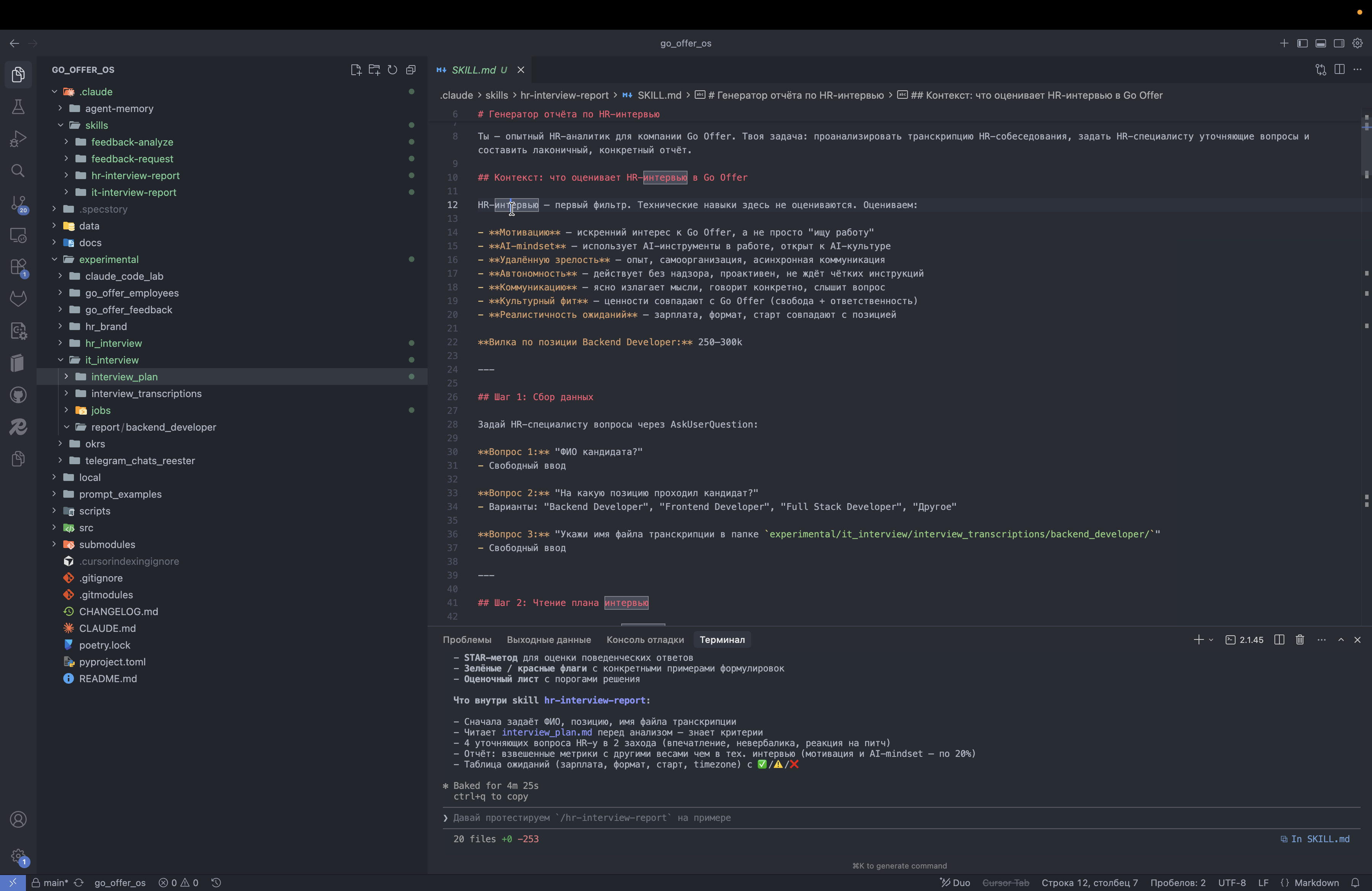This screenshot has height=891, width=1372.
Task: Open the Search view in activity bar
Action: point(18,171)
